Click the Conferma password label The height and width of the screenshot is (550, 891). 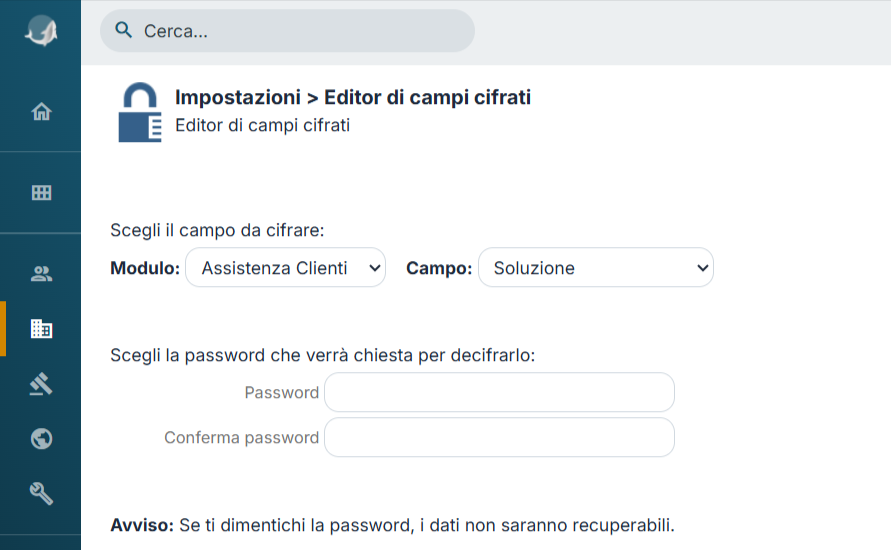(242, 438)
